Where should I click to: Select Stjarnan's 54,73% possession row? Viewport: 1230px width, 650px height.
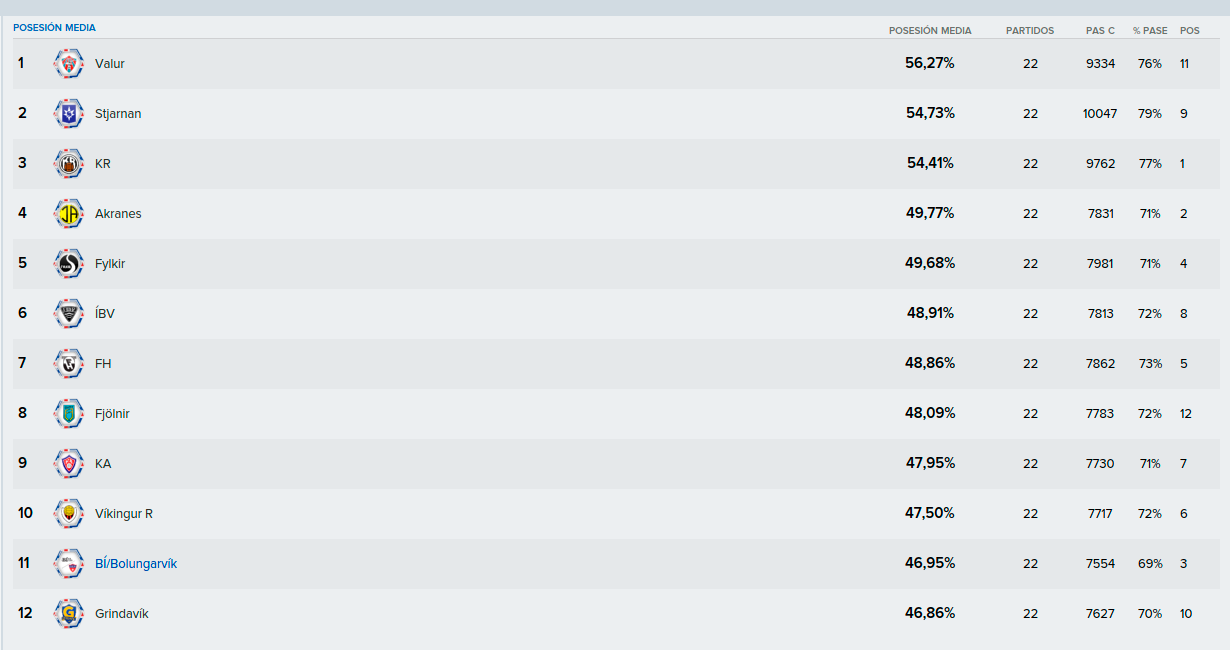point(616,114)
